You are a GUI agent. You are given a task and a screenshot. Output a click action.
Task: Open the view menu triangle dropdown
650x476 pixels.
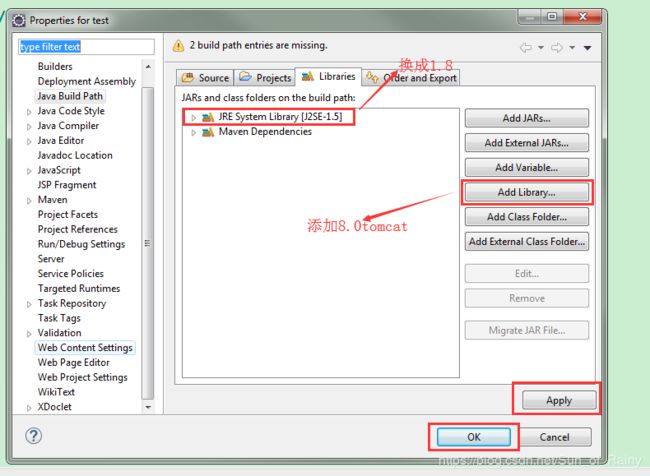tap(587, 48)
